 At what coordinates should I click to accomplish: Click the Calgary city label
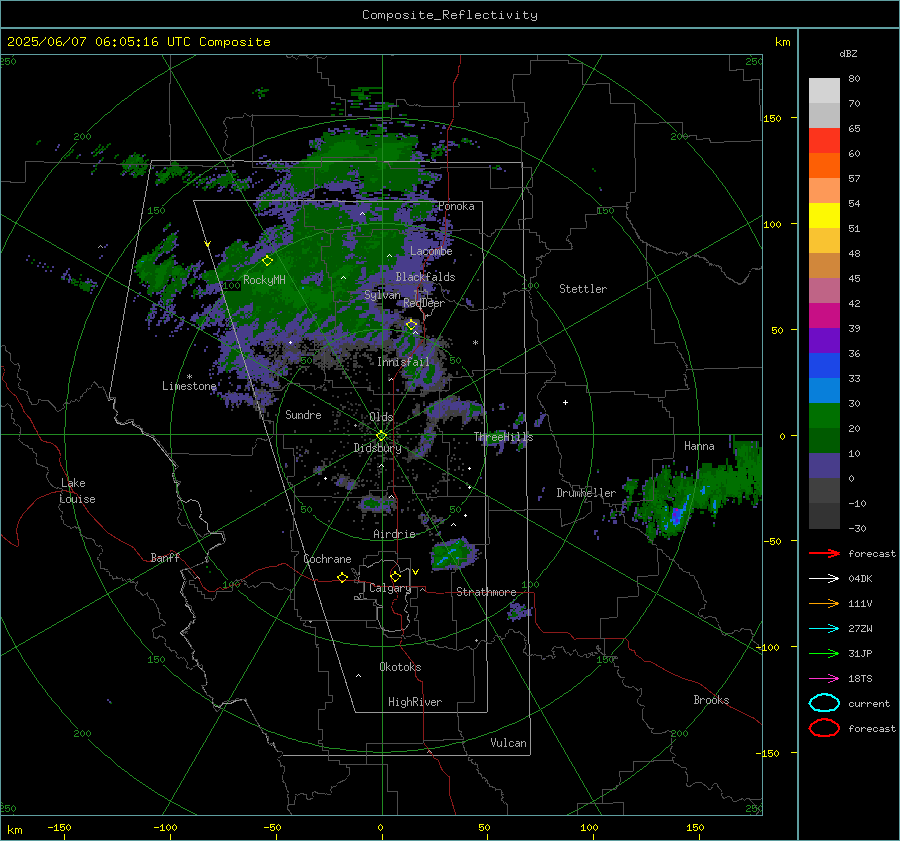390,588
